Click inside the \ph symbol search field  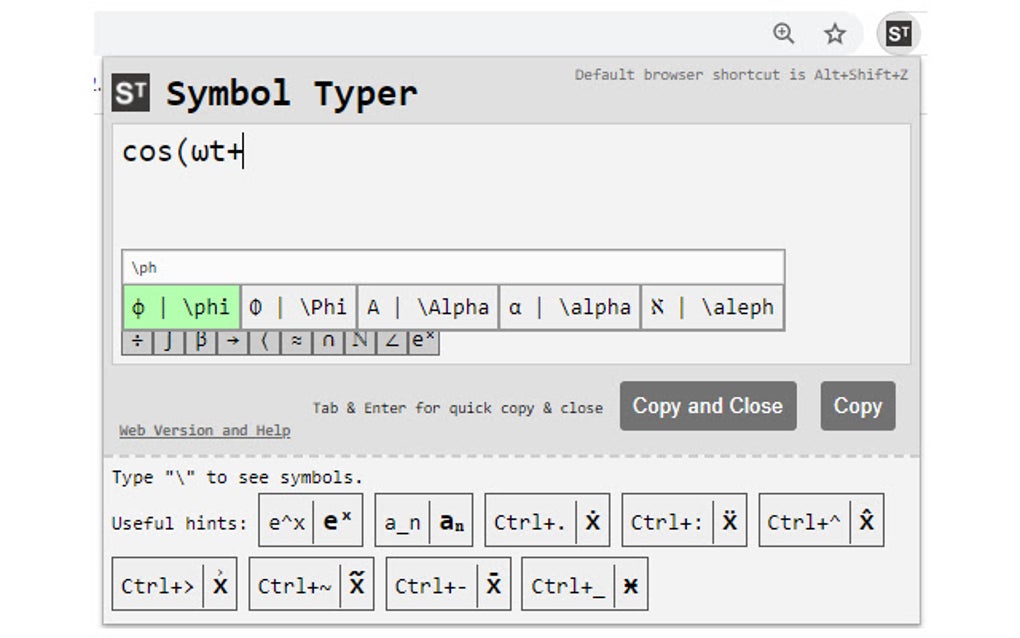(x=450, y=266)
